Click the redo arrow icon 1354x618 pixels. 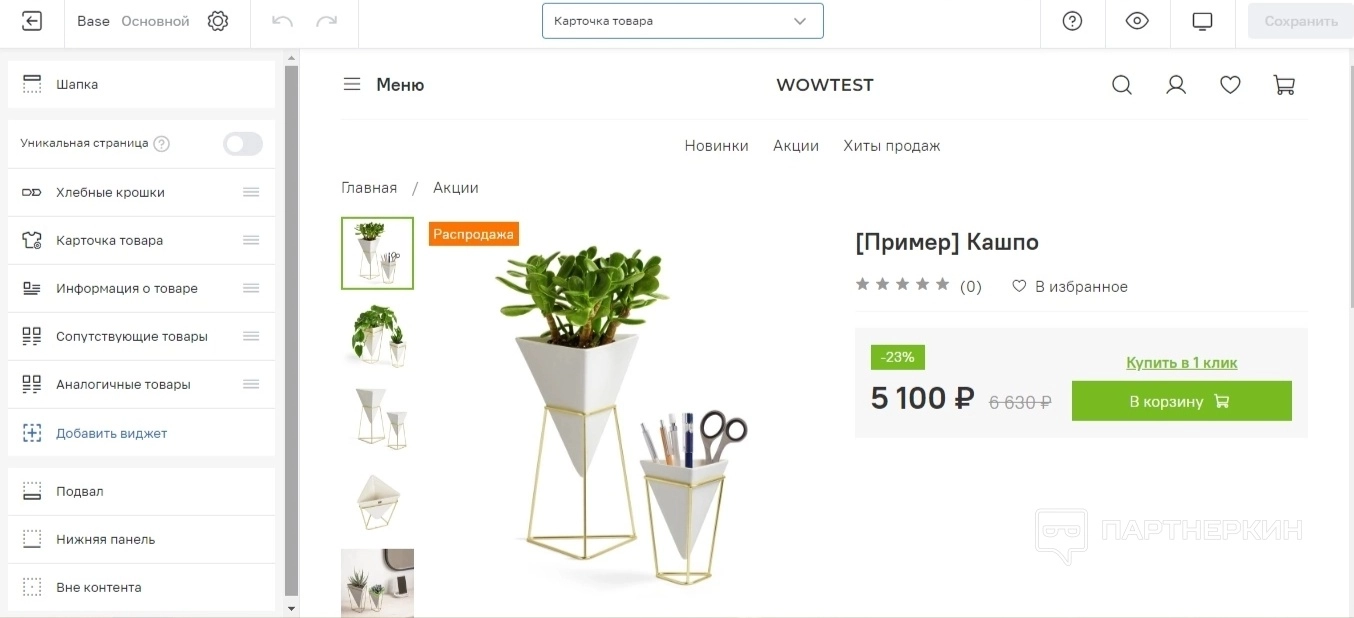click(326, 21)
